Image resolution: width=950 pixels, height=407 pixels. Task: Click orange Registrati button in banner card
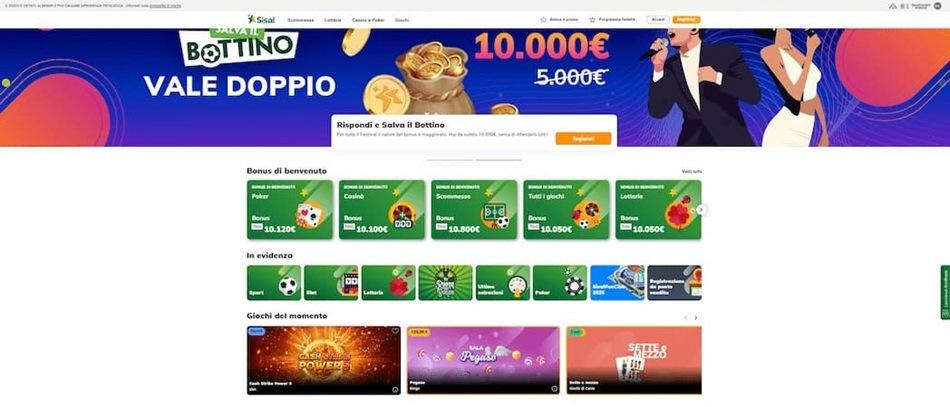583,139
